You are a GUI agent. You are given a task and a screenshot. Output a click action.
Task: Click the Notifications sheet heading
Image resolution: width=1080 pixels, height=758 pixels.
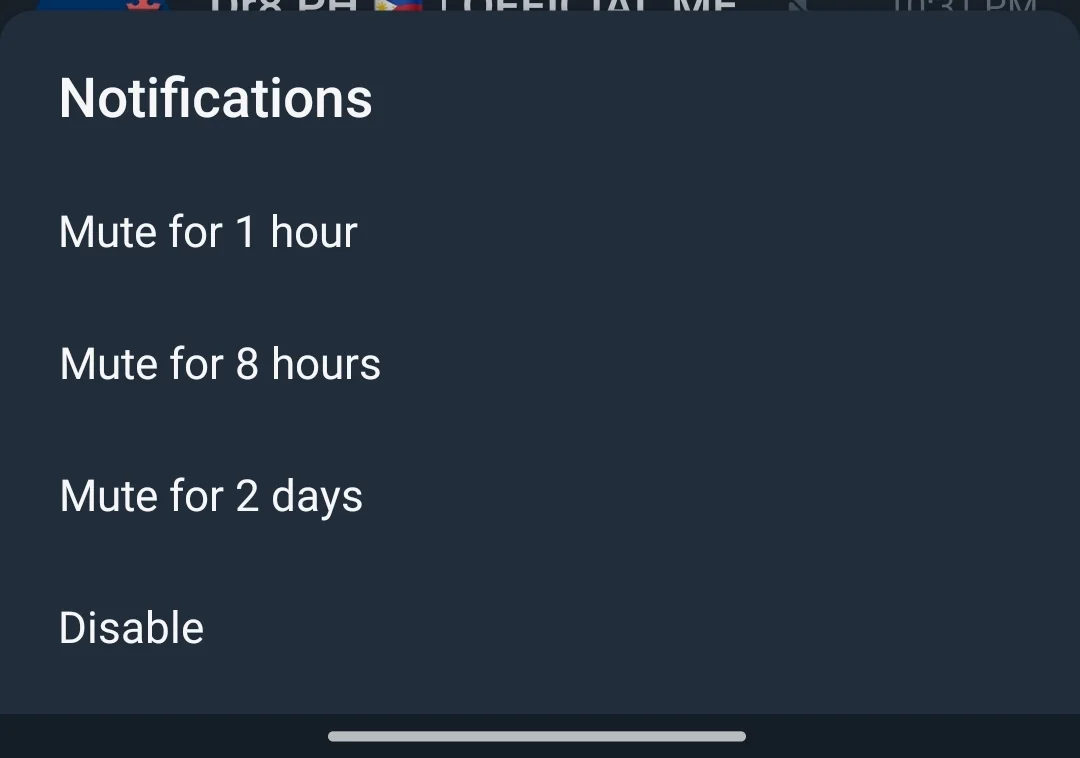coord(216,98)
